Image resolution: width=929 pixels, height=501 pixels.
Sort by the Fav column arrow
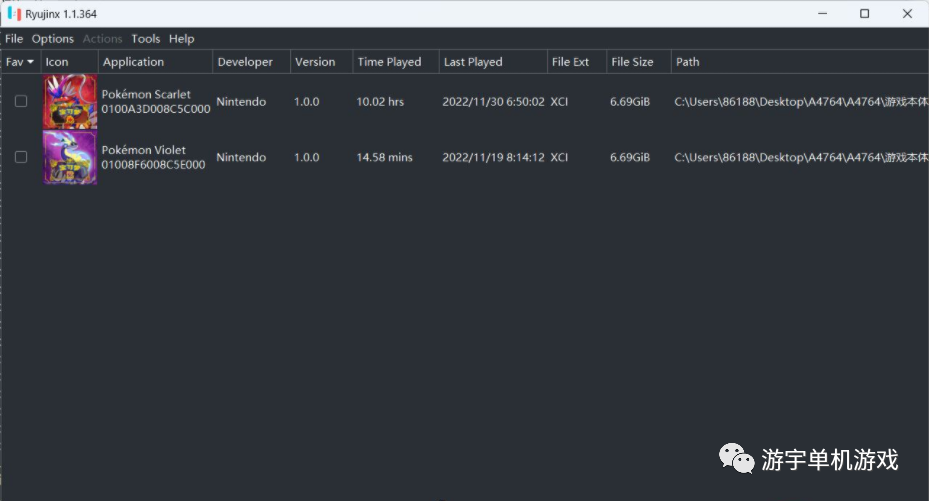click(x=30, y=62)
